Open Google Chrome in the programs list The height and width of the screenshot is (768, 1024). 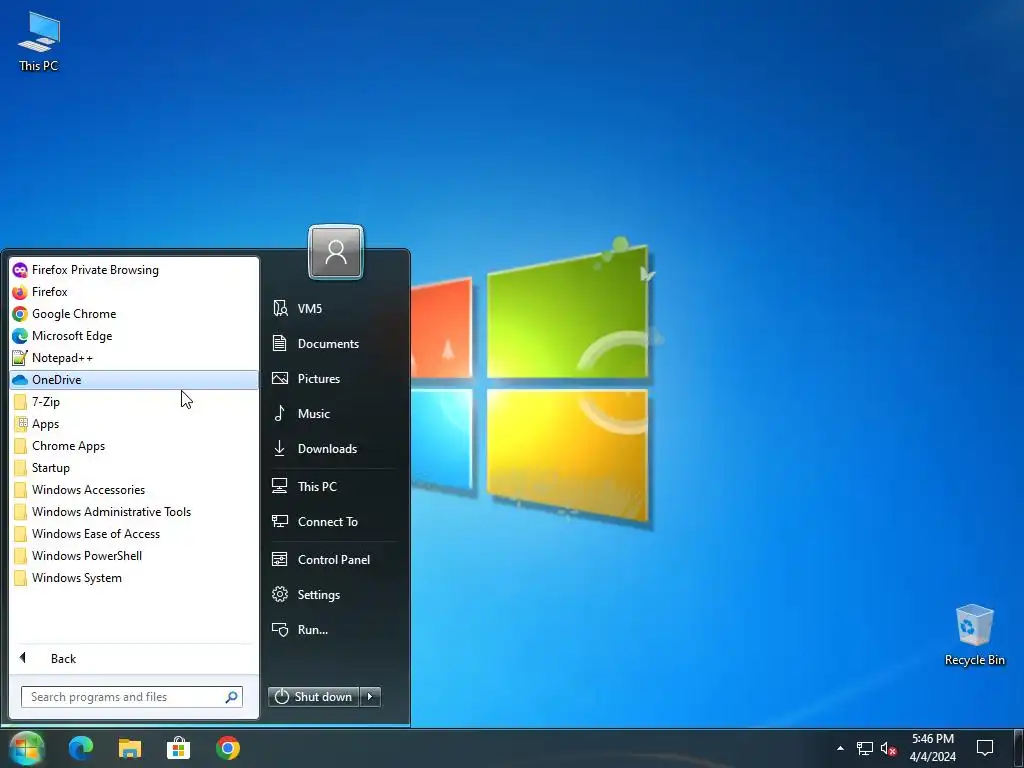point(134,314)
